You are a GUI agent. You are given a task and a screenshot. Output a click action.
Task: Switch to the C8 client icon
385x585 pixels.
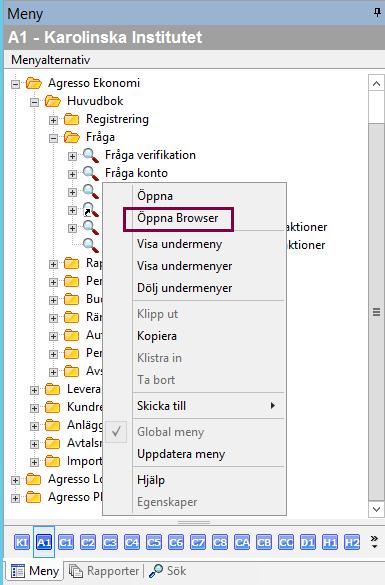pos(220,542)
